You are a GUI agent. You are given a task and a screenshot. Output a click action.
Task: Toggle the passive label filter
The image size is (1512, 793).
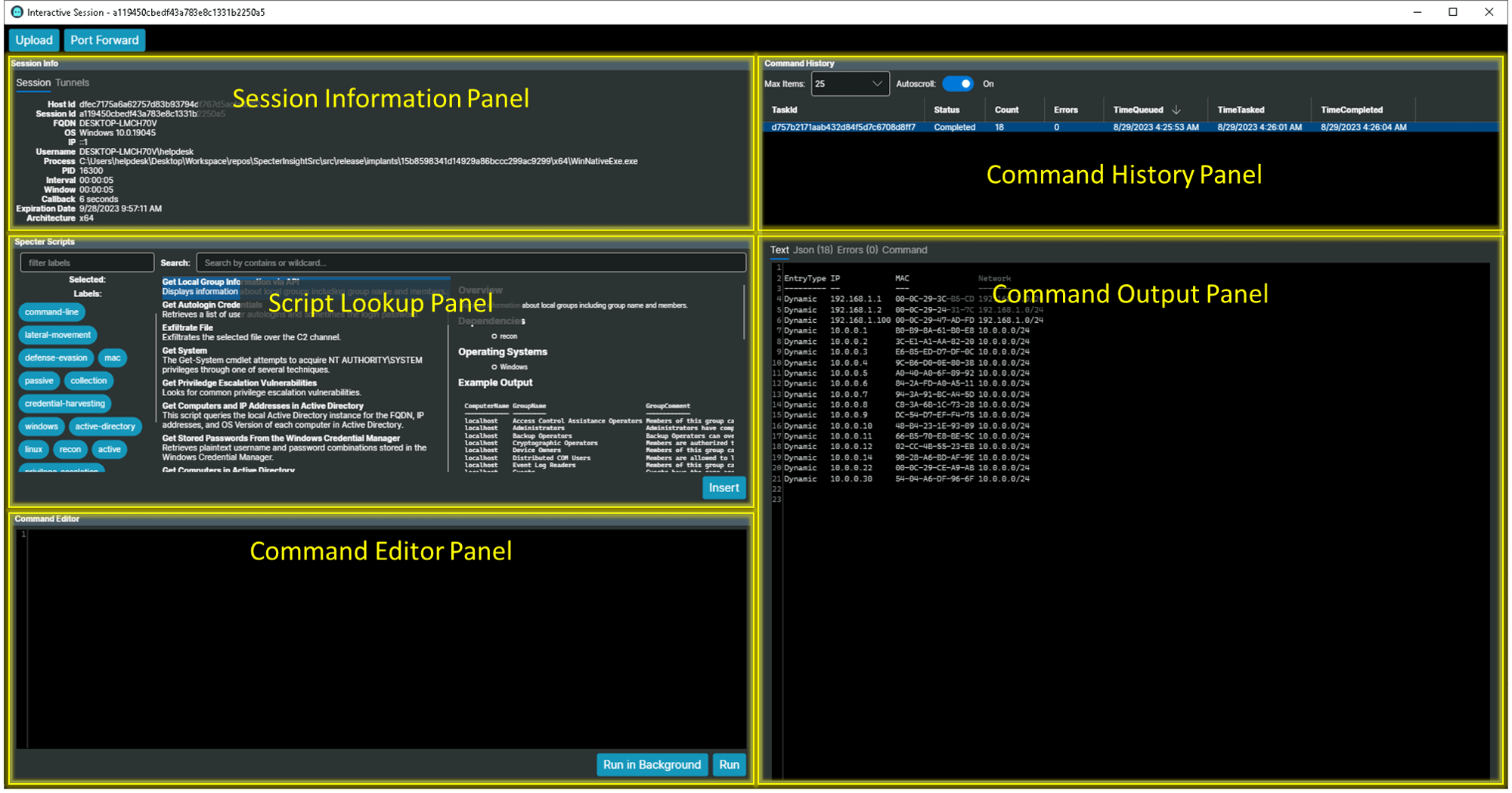pyautogui.click(x=39, y=381)
